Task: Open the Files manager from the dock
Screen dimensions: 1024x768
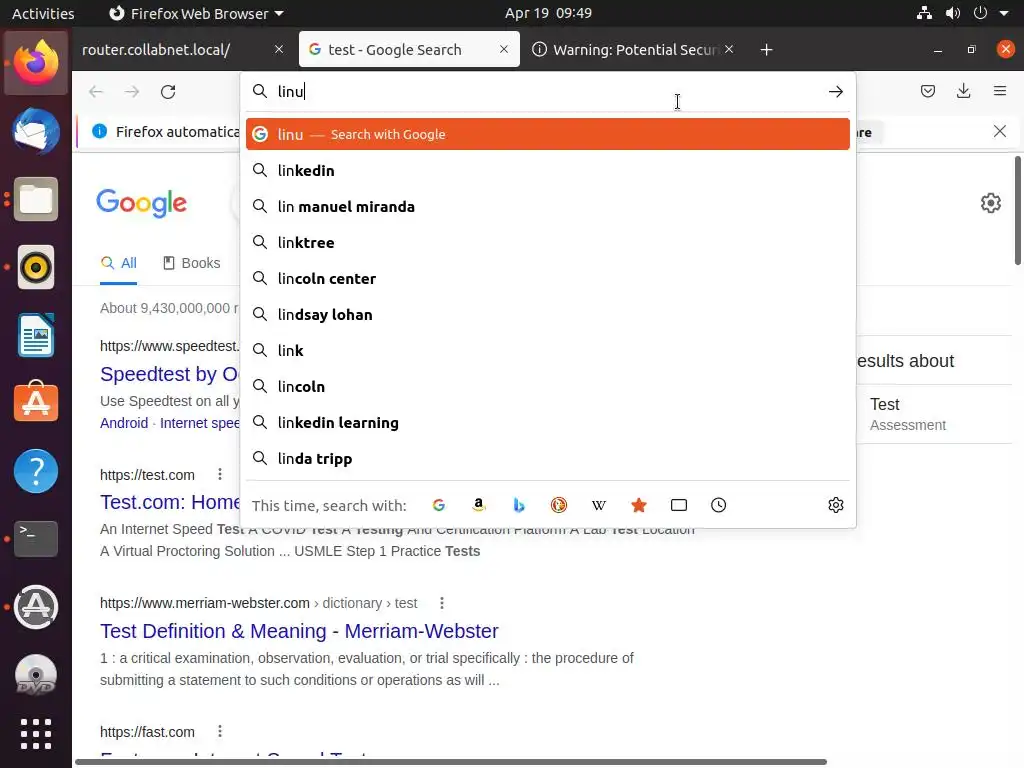Action: [36, 199]
